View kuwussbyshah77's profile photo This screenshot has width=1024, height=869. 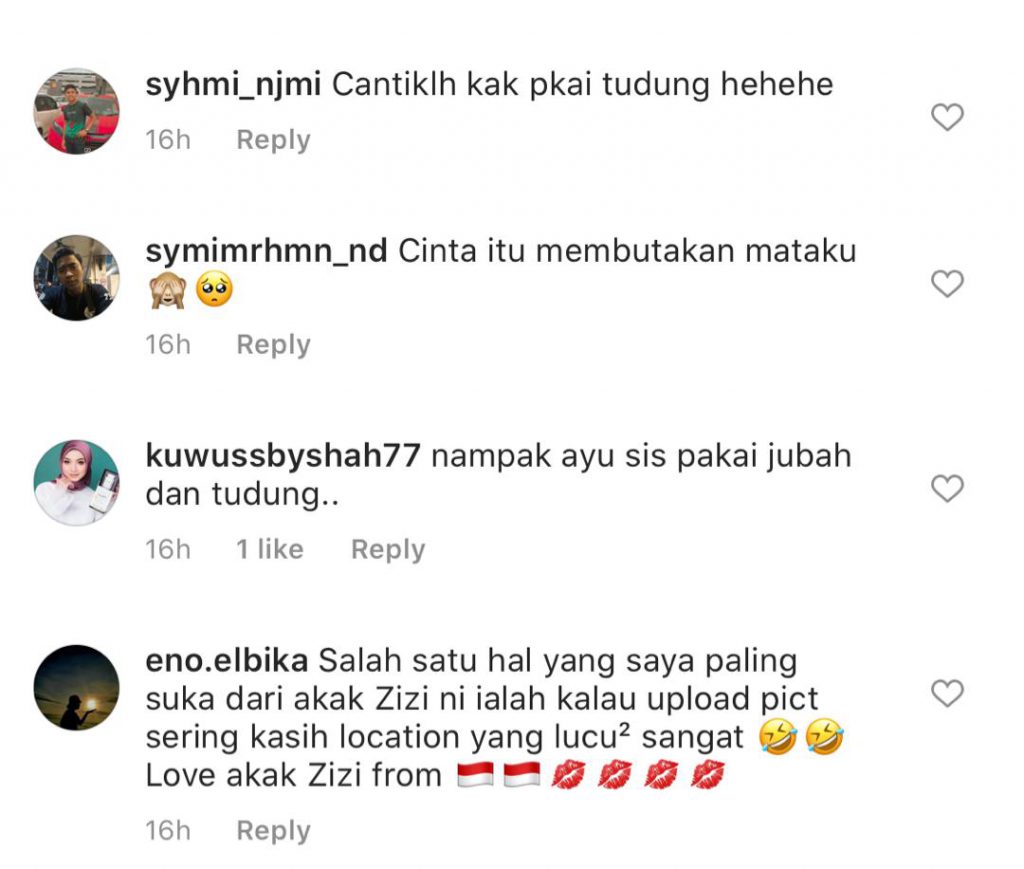click(76, 482)
